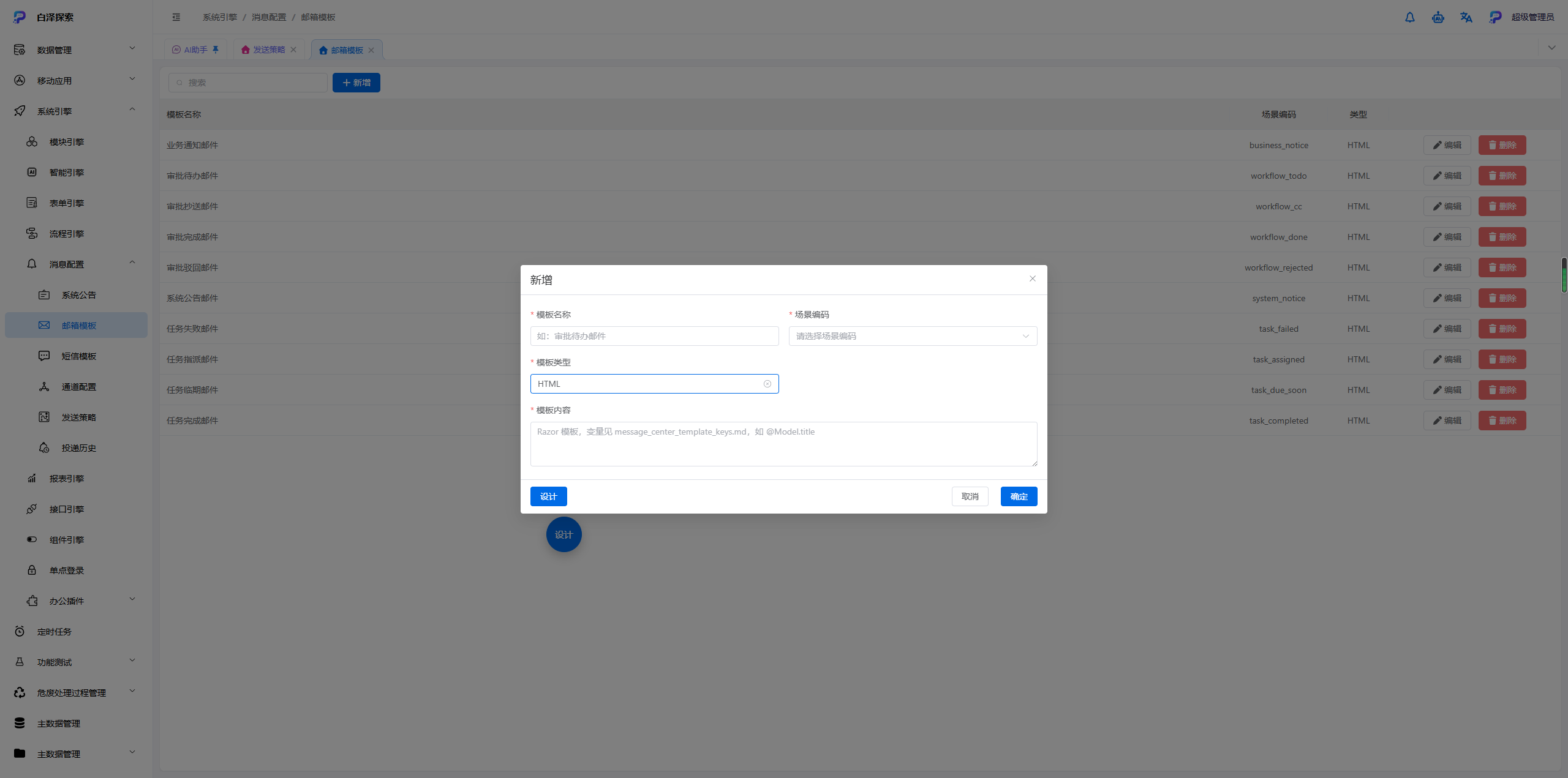Click the 模板内容 textarea

(783, 444)
